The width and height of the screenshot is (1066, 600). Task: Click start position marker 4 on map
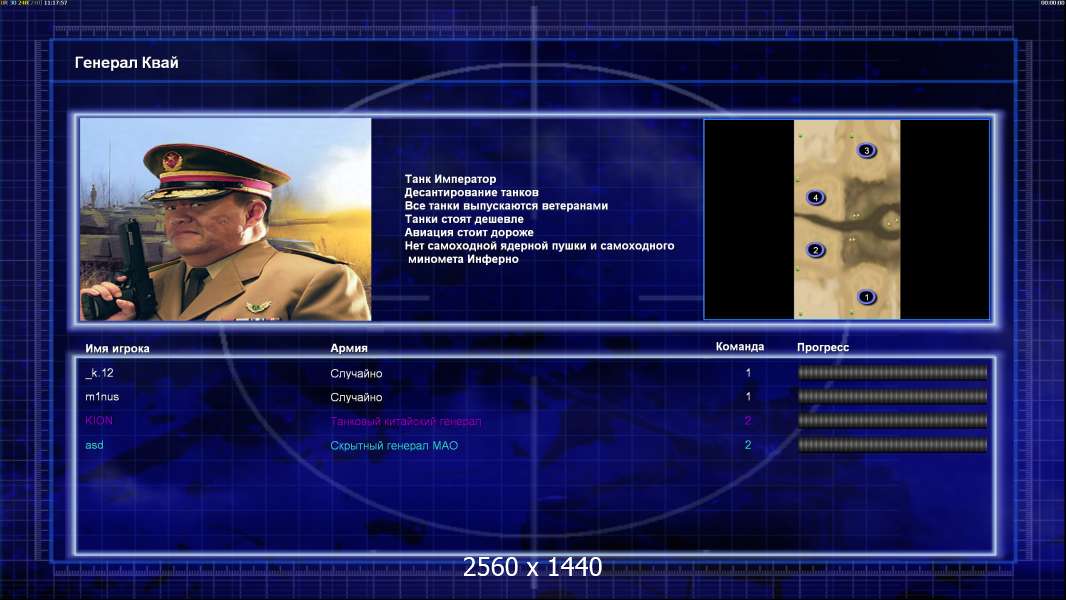(x=815, y=198)
